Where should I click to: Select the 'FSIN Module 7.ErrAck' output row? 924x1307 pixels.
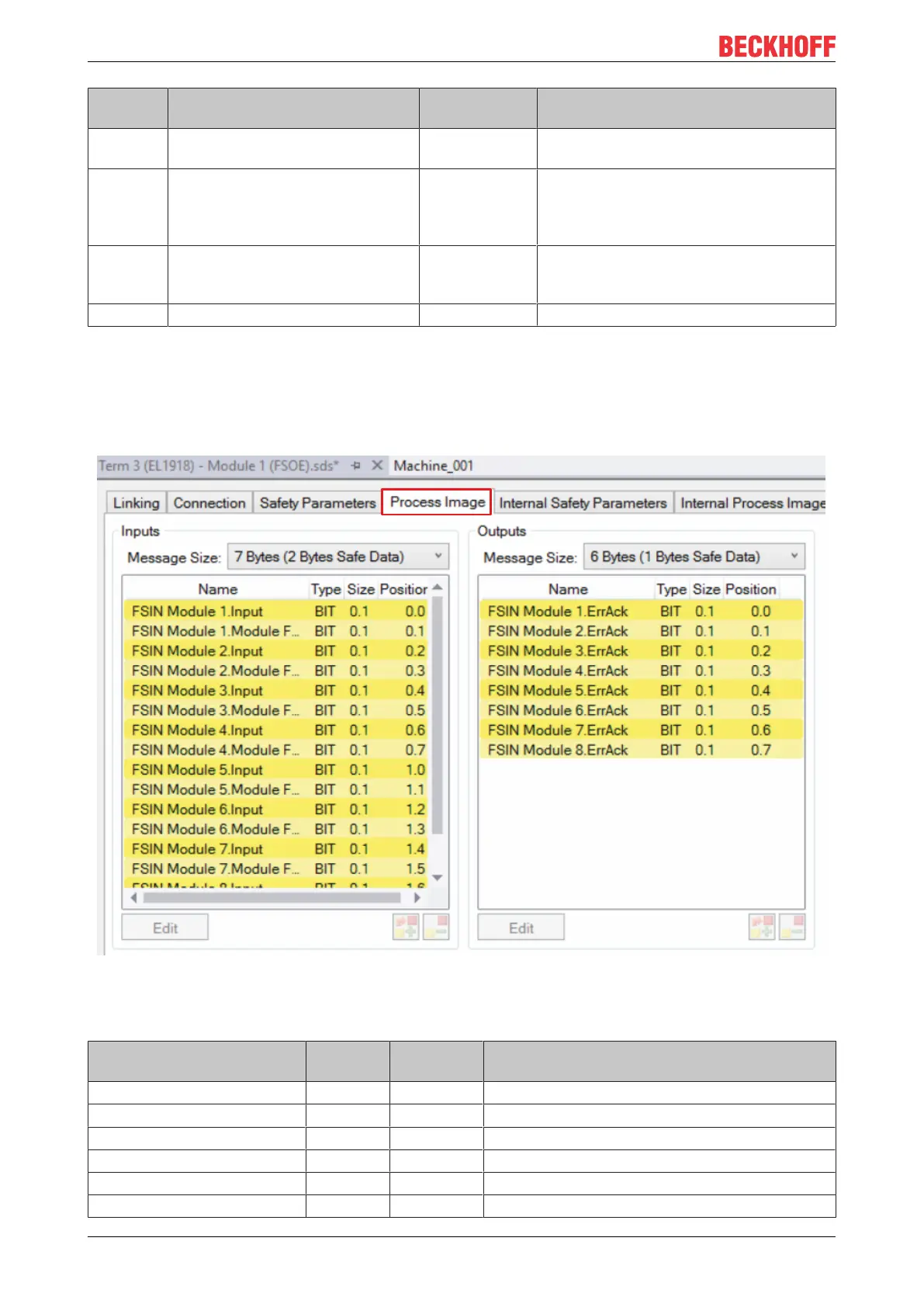click(642, 730)
